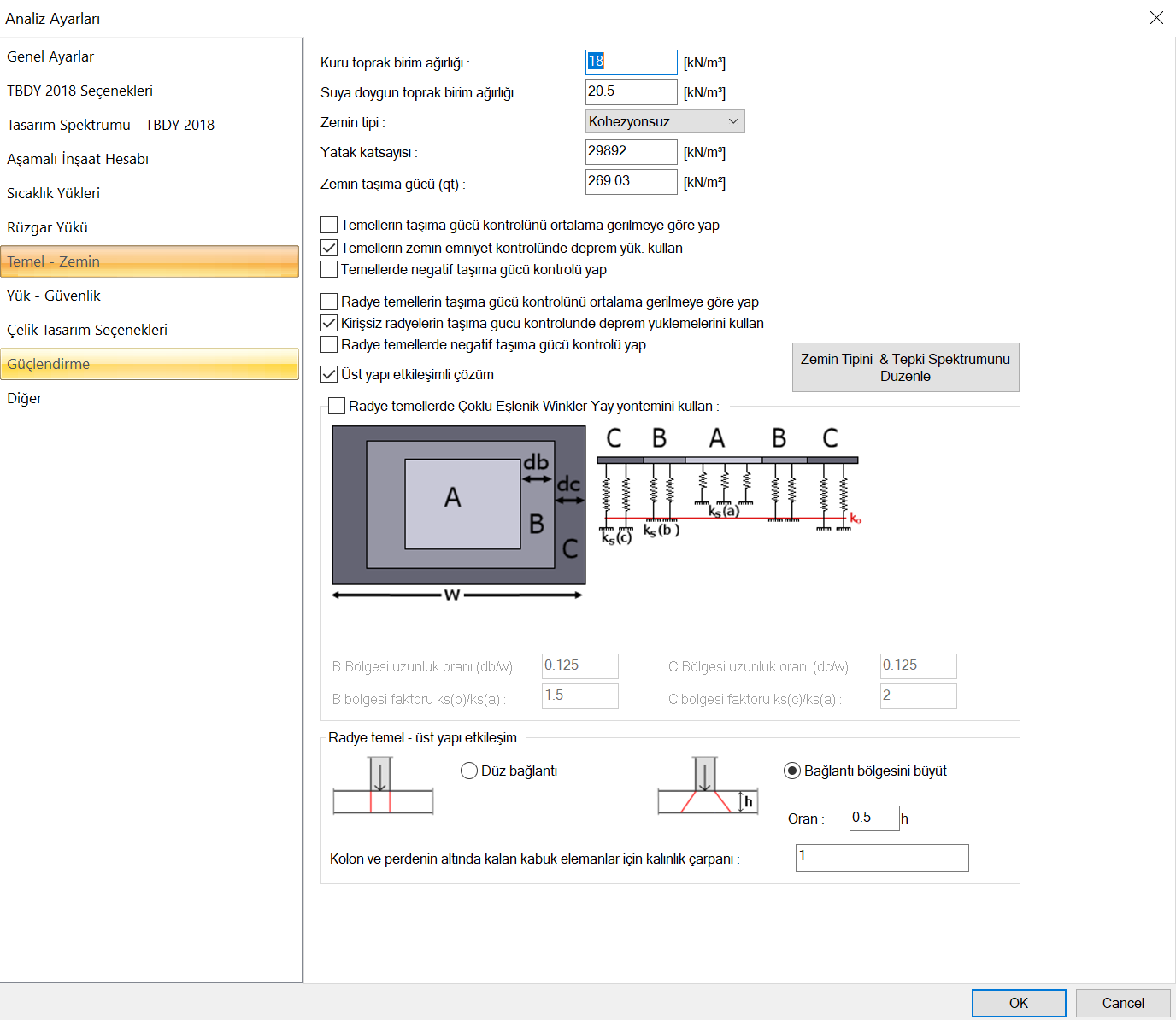
Task: Open Yük - Güvenlik settings
Action: click(150, 296)
